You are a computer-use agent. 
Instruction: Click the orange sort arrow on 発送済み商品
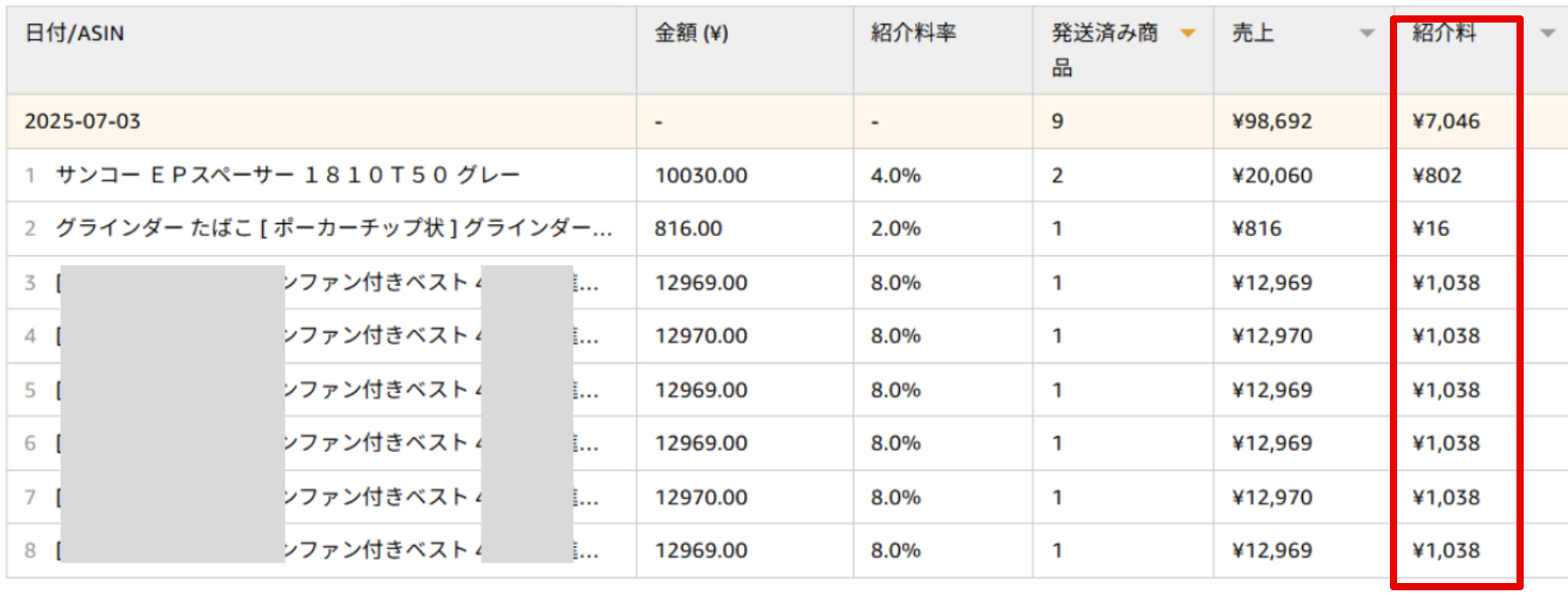pyautogui.click(x=1188, y=33)
